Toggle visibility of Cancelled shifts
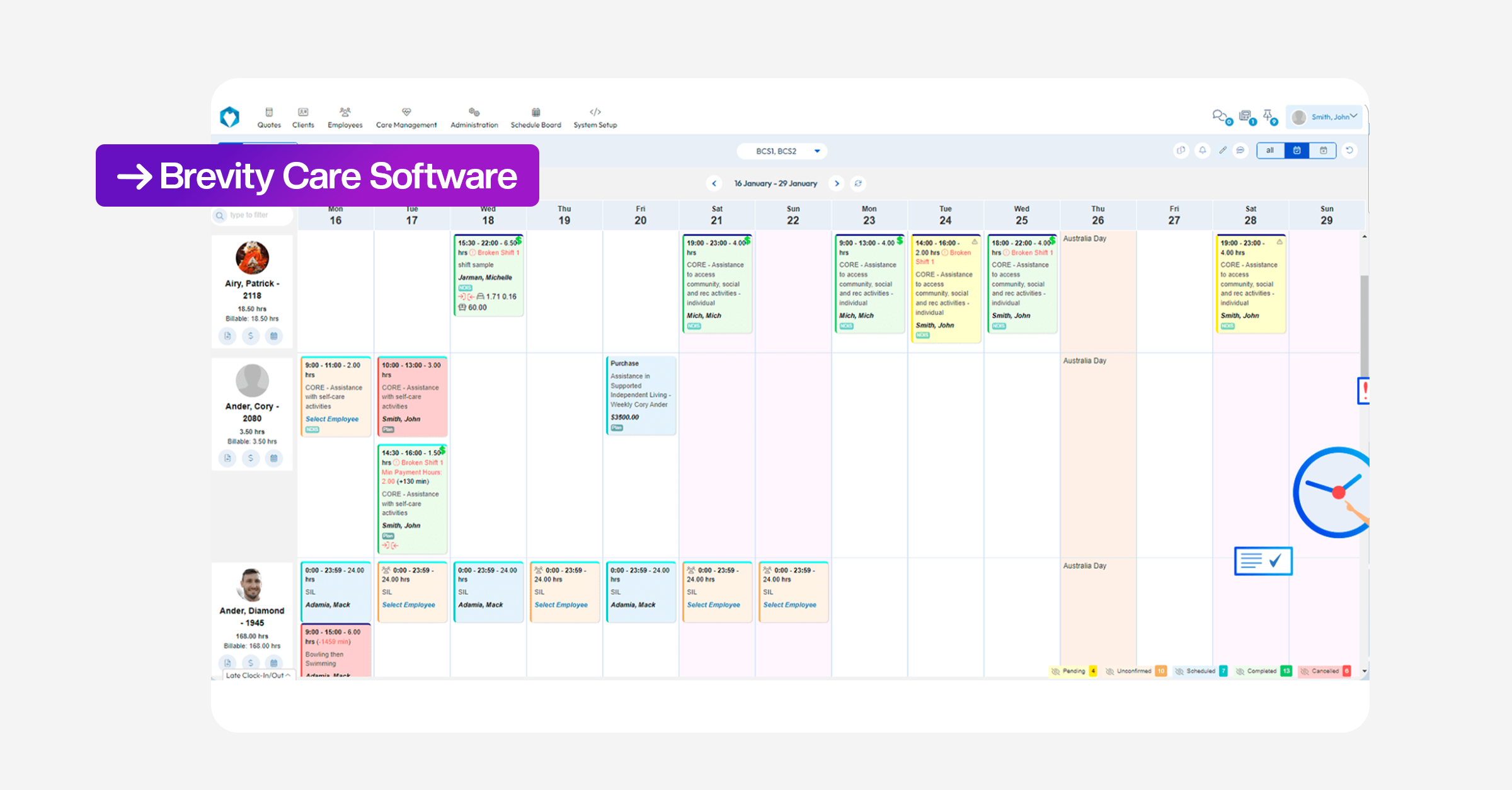The height and width of the screenshot is (790, 1512). (x=1305, y=672)
